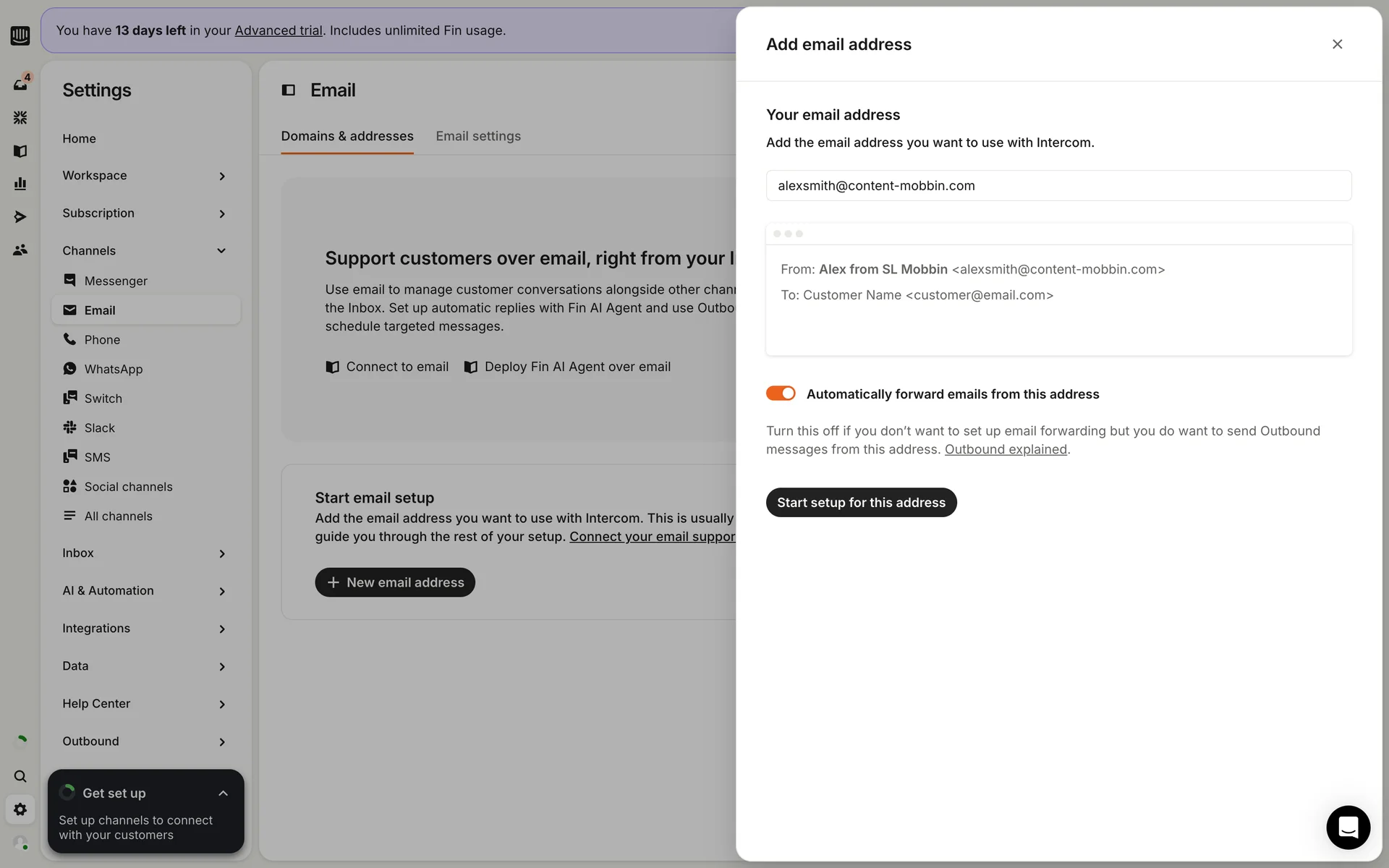Open the Fin AI sparkle icon
Image resolution: width=1389 pixels, height=868 pixels.
20,117
